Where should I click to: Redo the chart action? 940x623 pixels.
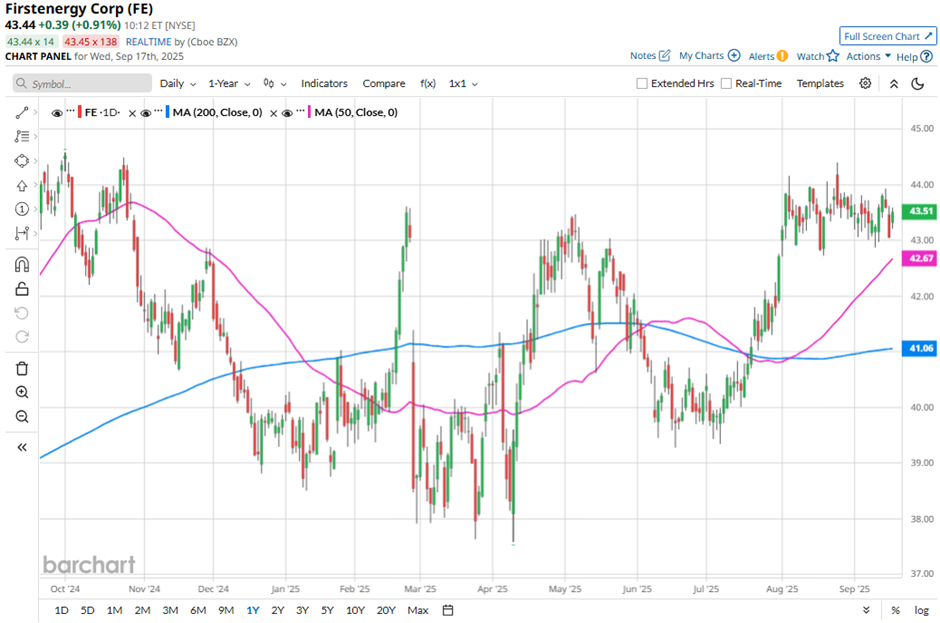[x=22, y=337]
